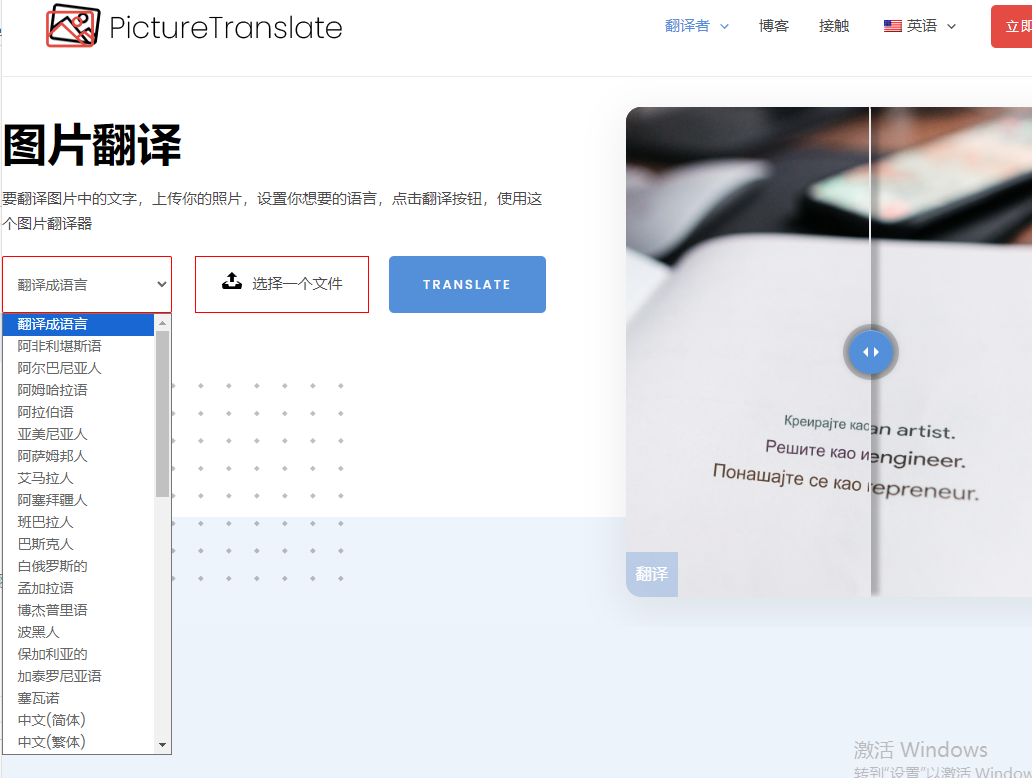Screen dimensions: 1032x778
Task: Open the 英语 language selector chevron
Action: 951,26
